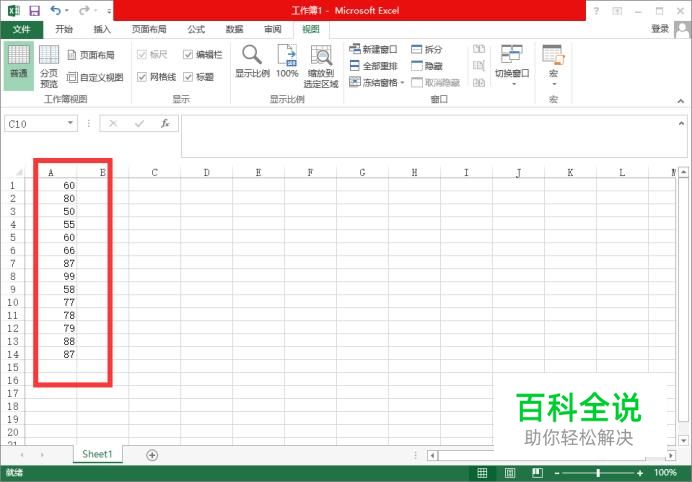The height and width of the screenshot is (482, 692).
Task: Click cell A8 containing 99
Action: pos(51,276)
